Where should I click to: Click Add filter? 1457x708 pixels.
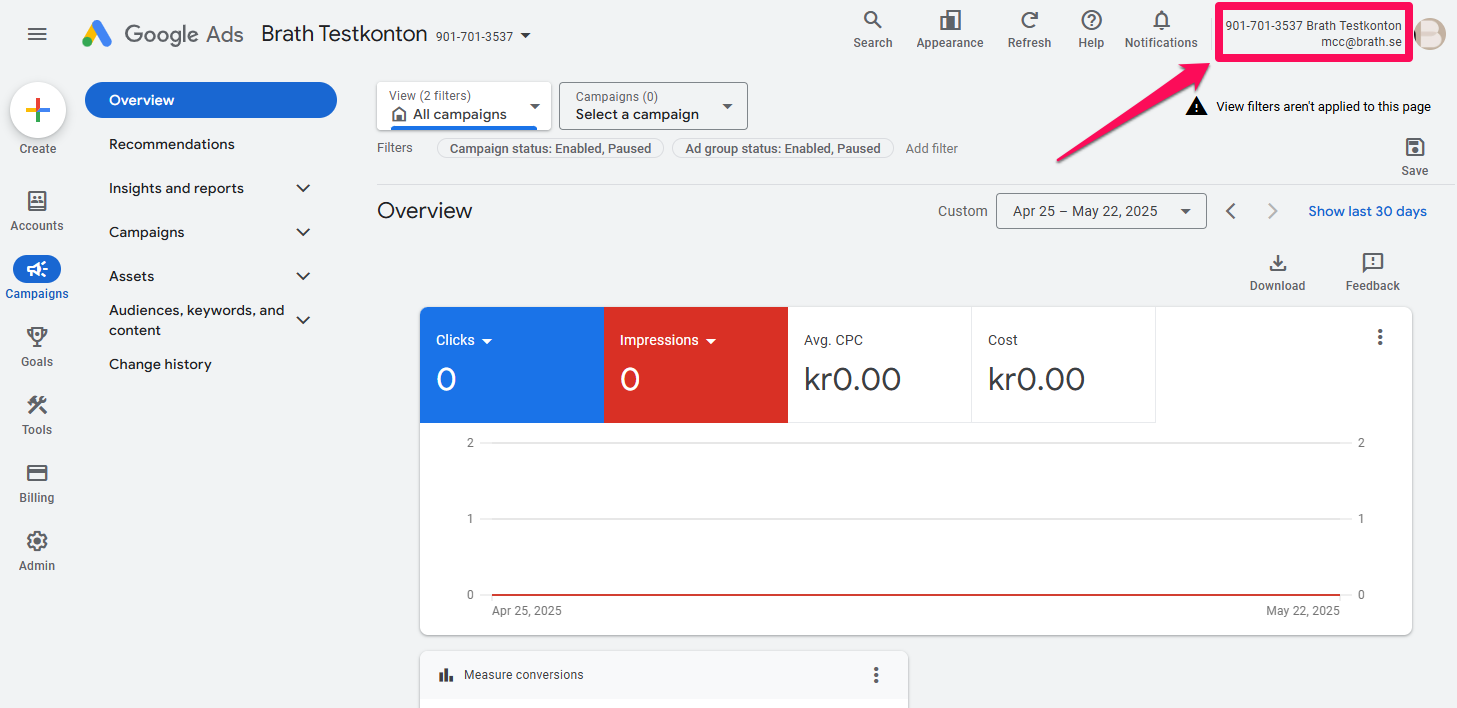pyautogui.click(x=932, y=148)
